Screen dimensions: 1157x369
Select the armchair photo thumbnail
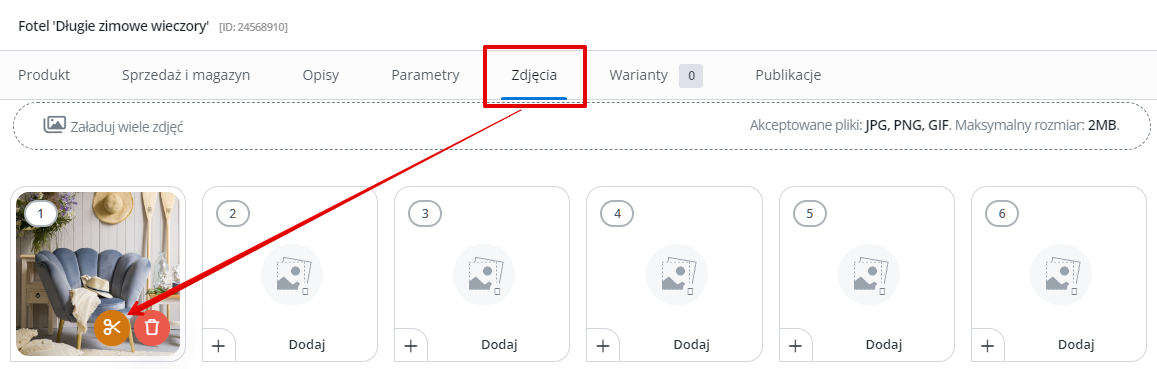pos(98,274)
